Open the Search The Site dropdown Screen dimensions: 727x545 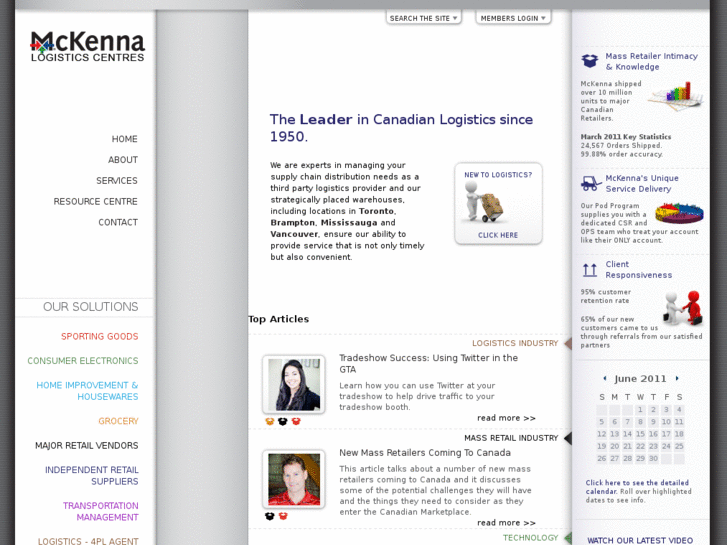[x=424, y=18]
